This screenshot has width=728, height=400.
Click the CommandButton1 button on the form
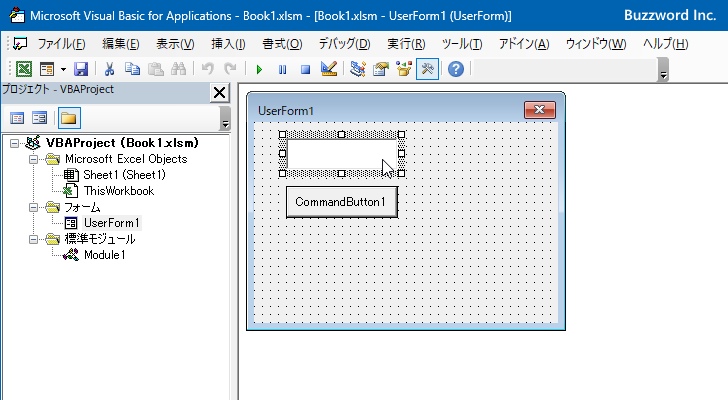pos(342,202)
